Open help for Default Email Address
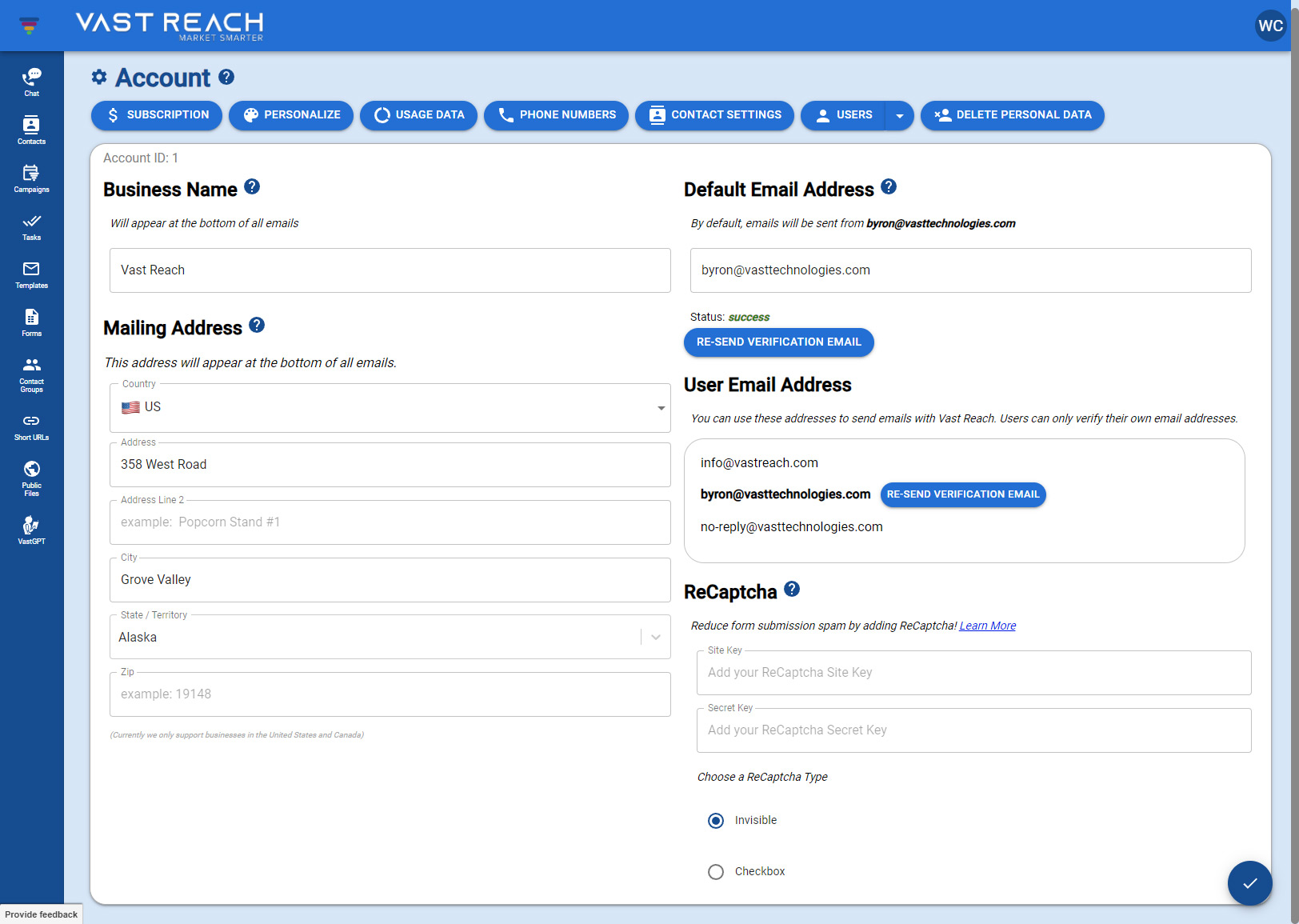Screen dimensions: 1299x924 click(x=889, y=186)
